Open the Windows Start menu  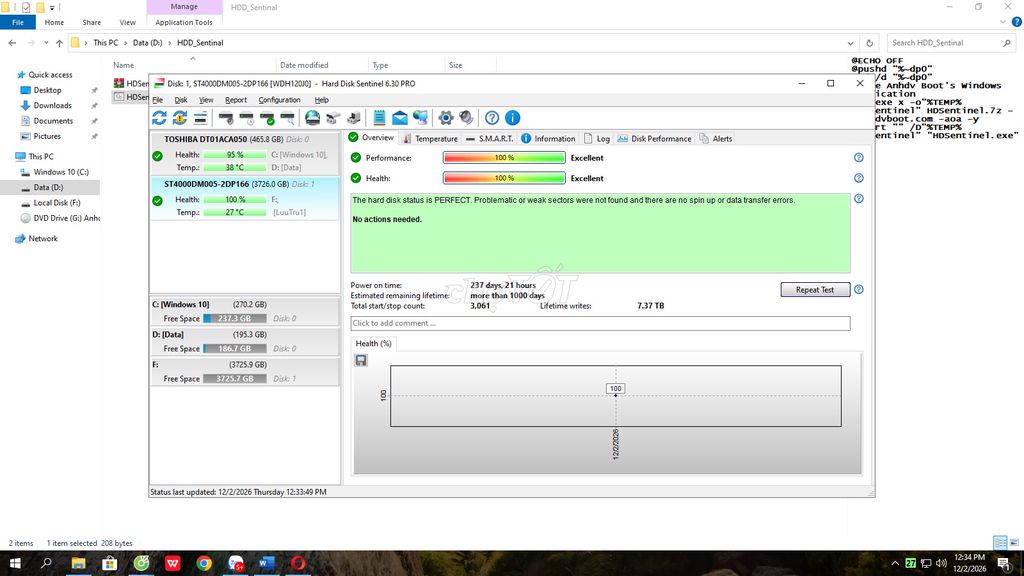click(15, 563)
